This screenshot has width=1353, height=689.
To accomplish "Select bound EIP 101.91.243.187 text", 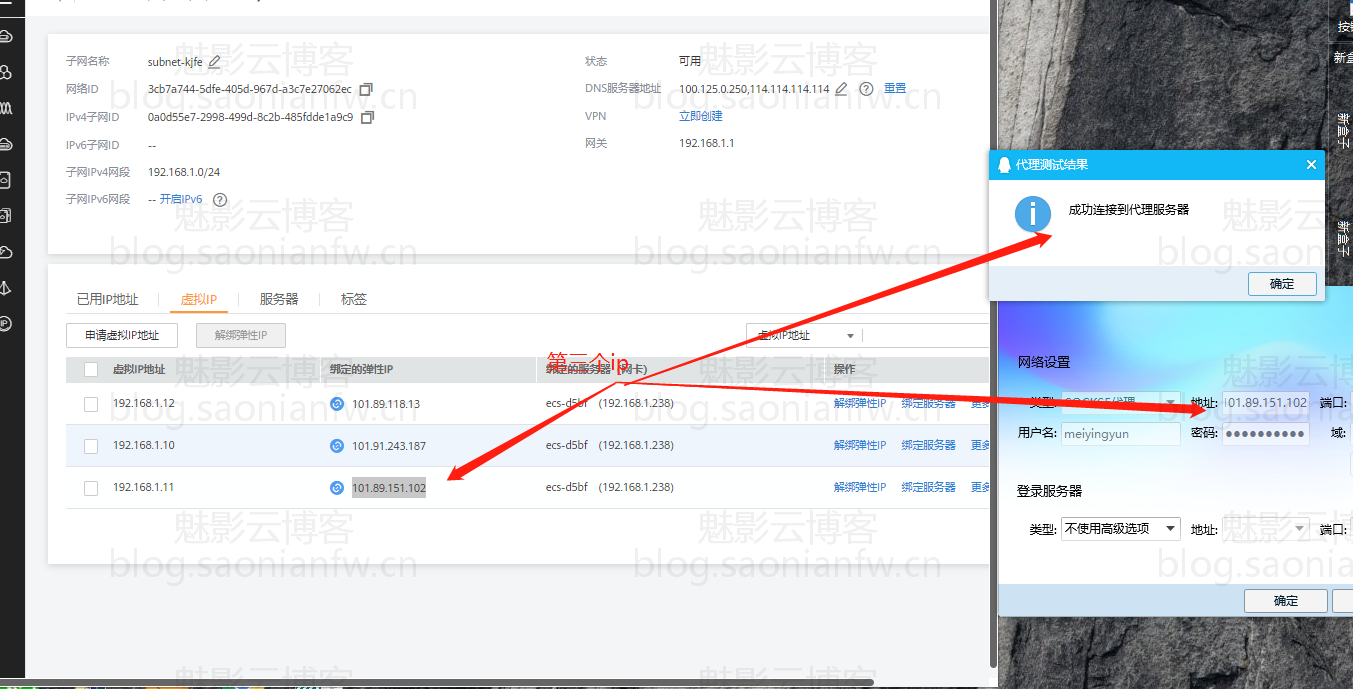I will pyautogui.click(x=389, y=446).
